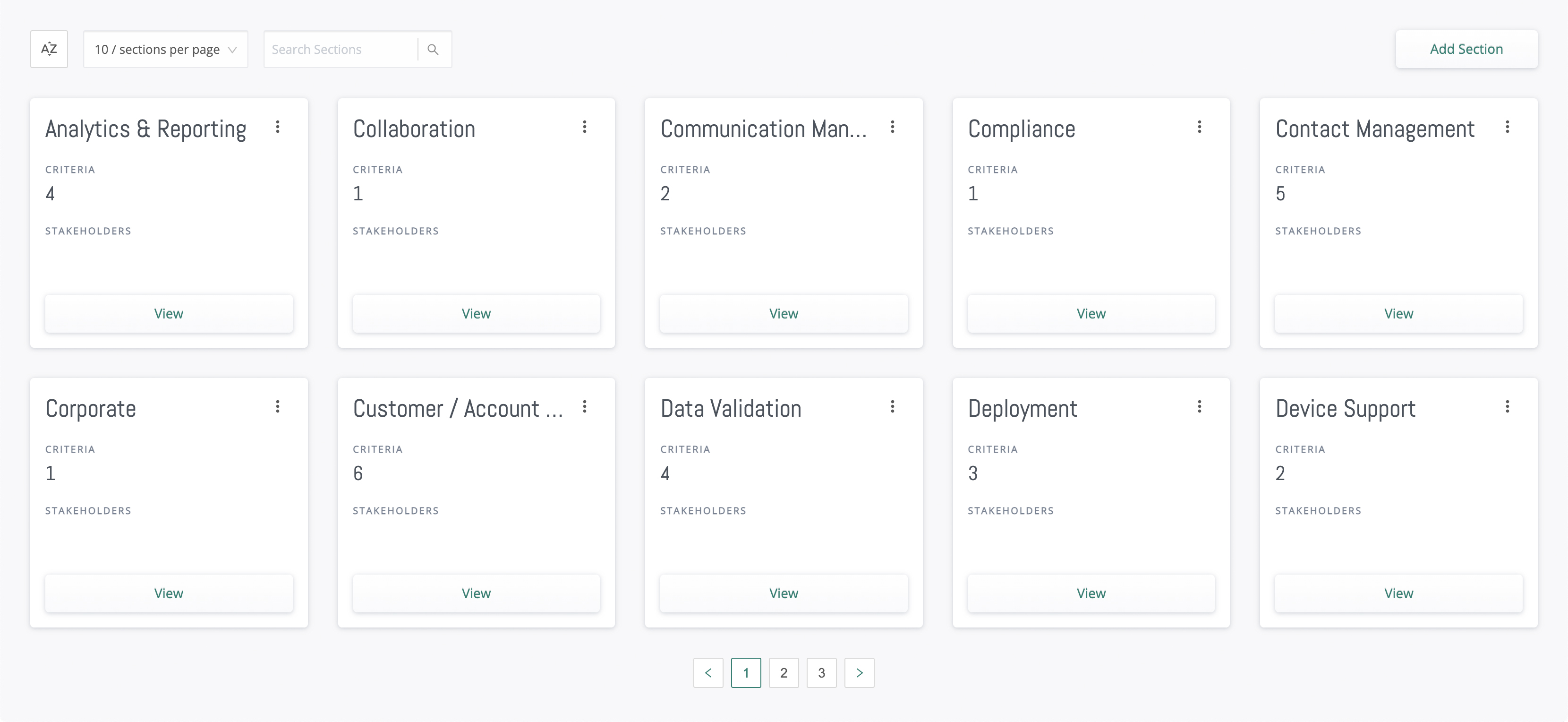Open more options for Compliance card
Viewport: 1568px width, 722px height.
pos(1200,127)
